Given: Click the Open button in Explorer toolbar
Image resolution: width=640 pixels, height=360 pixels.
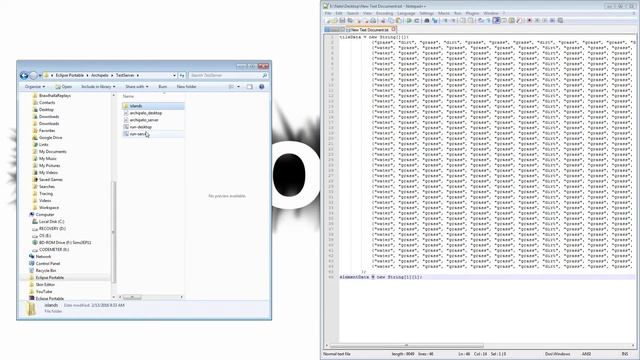Looking at the screenshot, I should pyautogui.click(x=64, y=87).
